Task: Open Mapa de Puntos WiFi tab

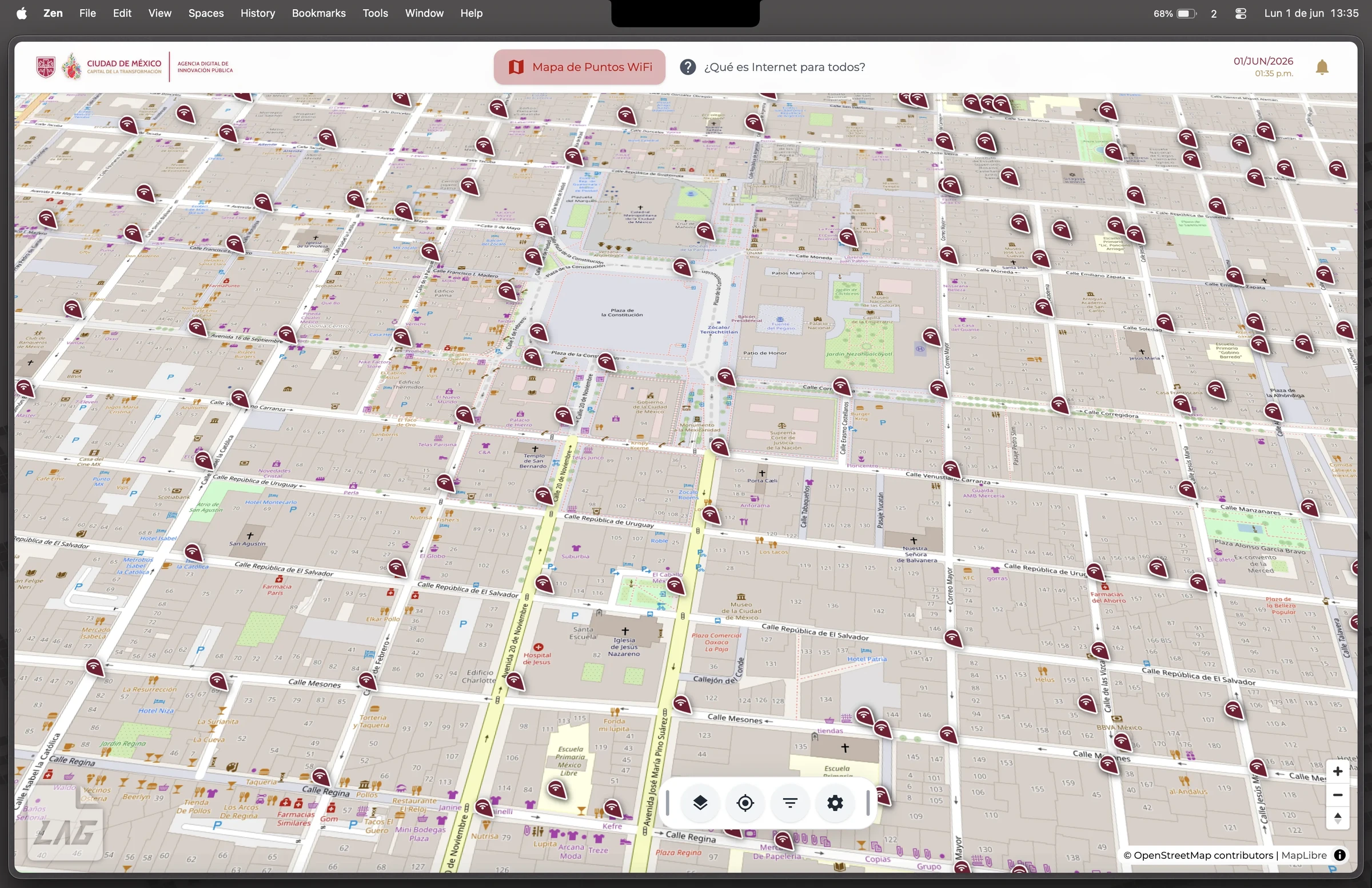Action: [x=579, y=67]
